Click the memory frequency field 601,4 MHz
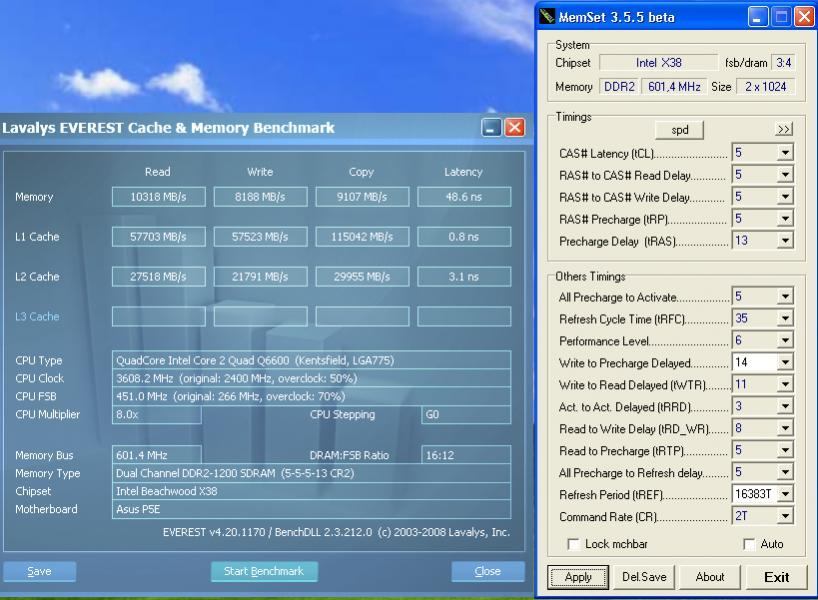Viewport: 818px width, 600px height. tap(674, 87)
